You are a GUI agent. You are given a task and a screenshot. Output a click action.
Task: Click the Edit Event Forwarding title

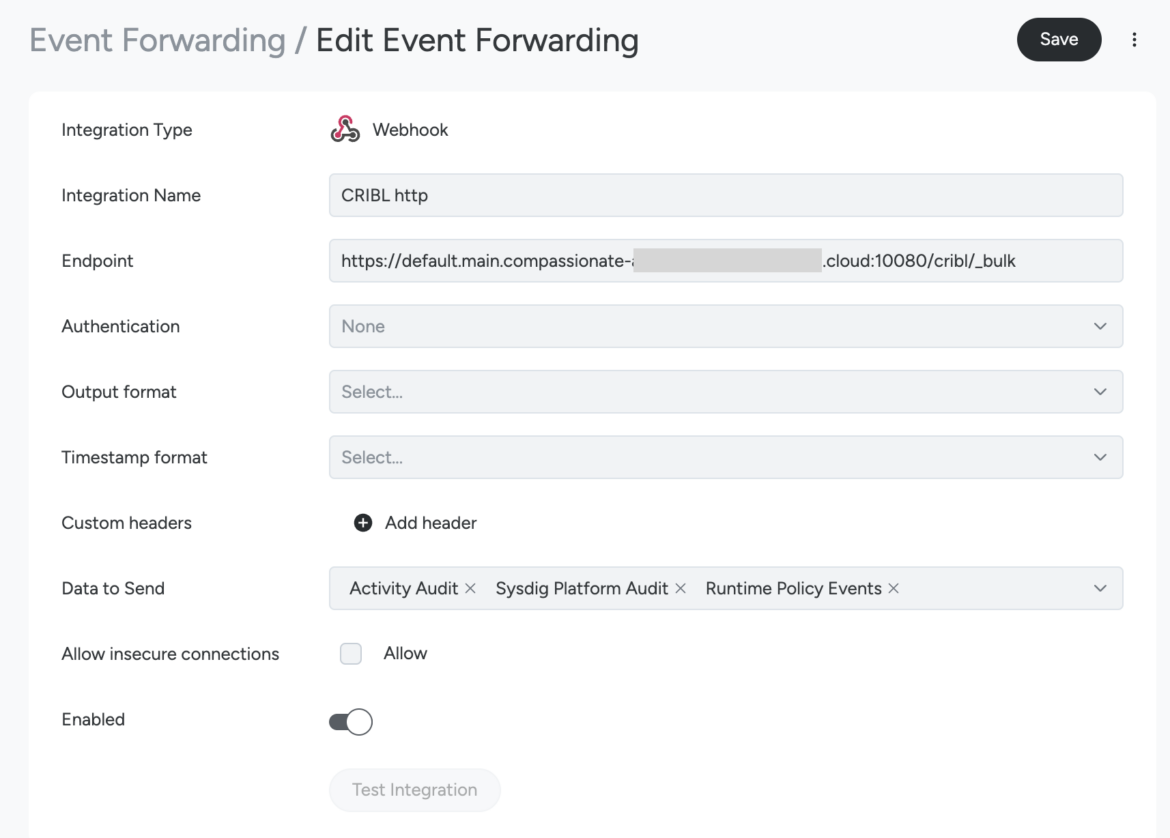click(x=478, y=40)
